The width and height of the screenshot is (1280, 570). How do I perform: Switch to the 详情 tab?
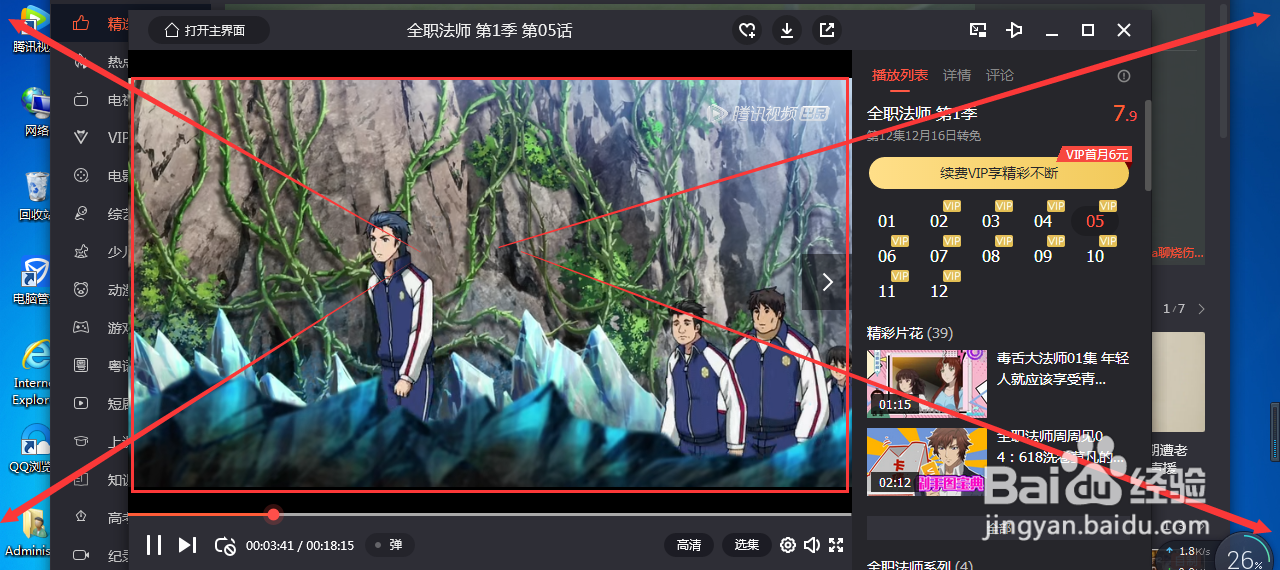click(x=957, y=75)
